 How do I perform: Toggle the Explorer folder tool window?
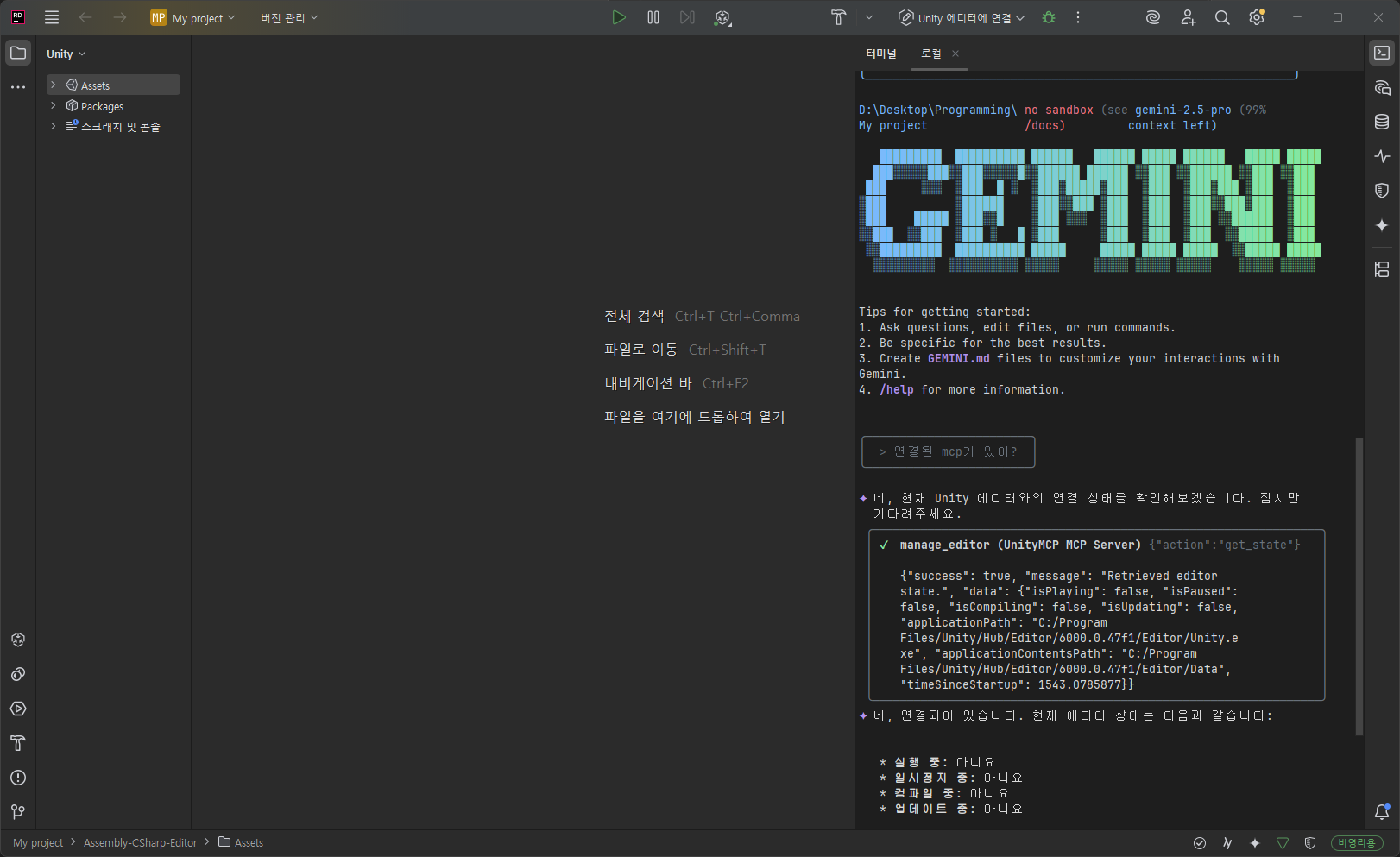[18, 53]
